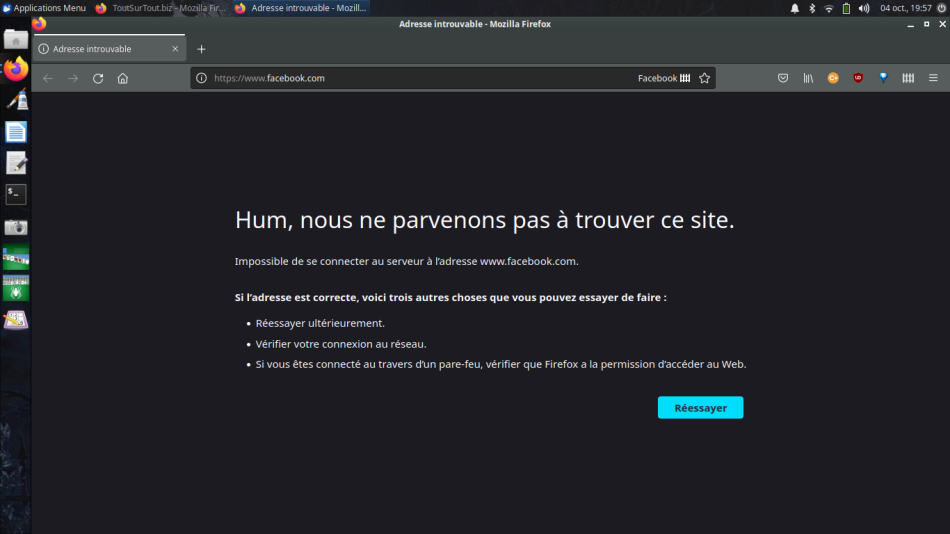The image size is (950, 534).
Task: Launch the solitaire card game in dock
Action: tap(16, 258)
